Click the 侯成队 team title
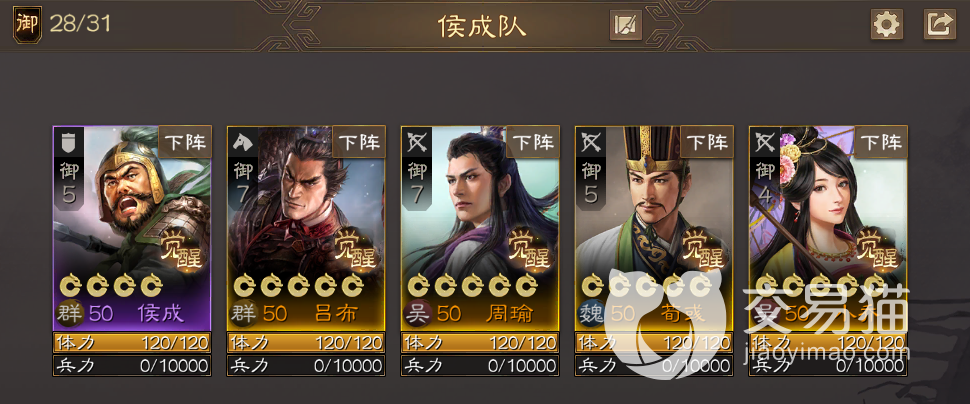The height and width of the screenshot is (404, 970). (482, 25)
